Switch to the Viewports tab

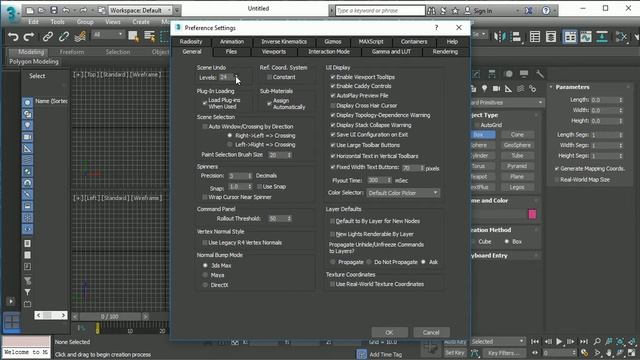[273, 51]
